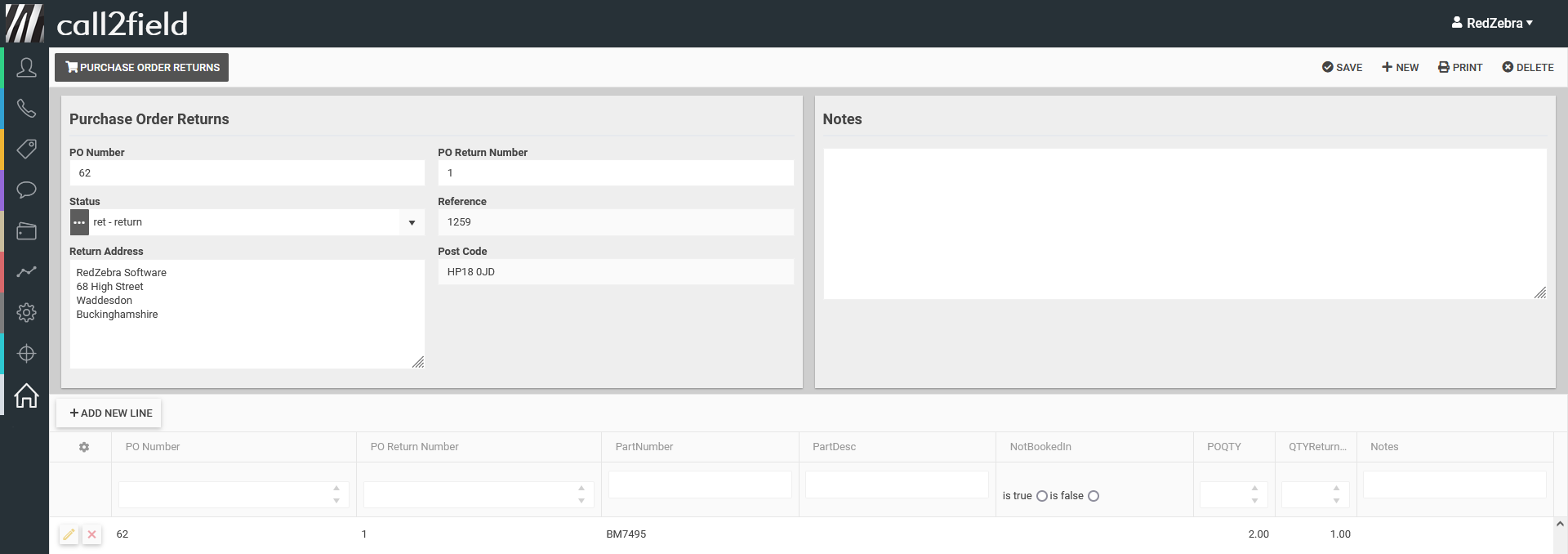Click into the Notes text area
1568x554 pixels.
click(x=1184, y=223)
